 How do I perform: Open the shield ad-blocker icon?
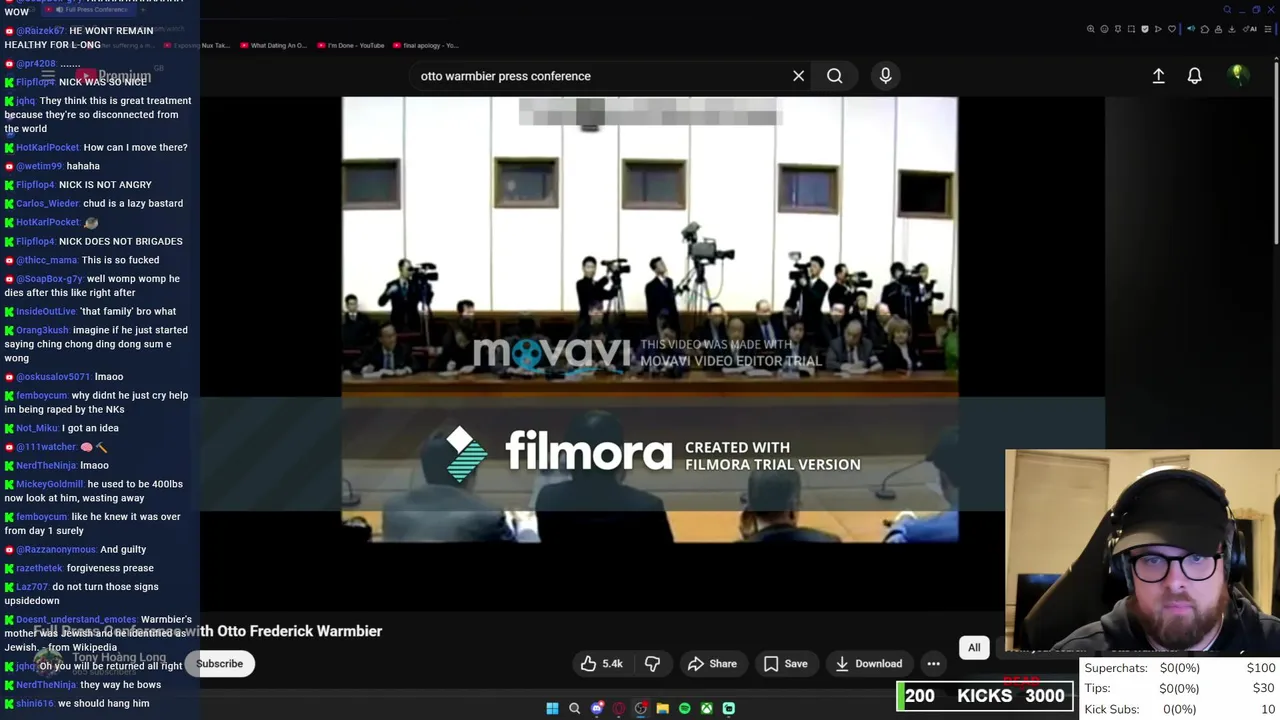(x=1145, y=29)
